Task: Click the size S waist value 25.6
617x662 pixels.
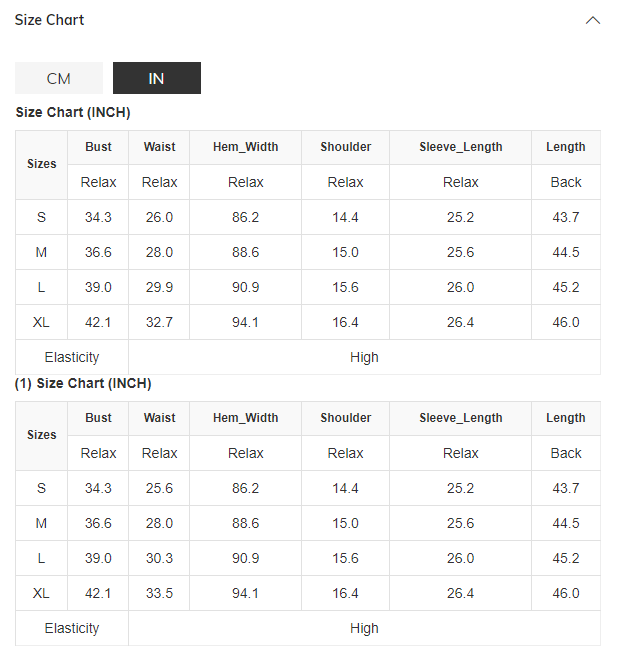Action: tap(159, 488)
